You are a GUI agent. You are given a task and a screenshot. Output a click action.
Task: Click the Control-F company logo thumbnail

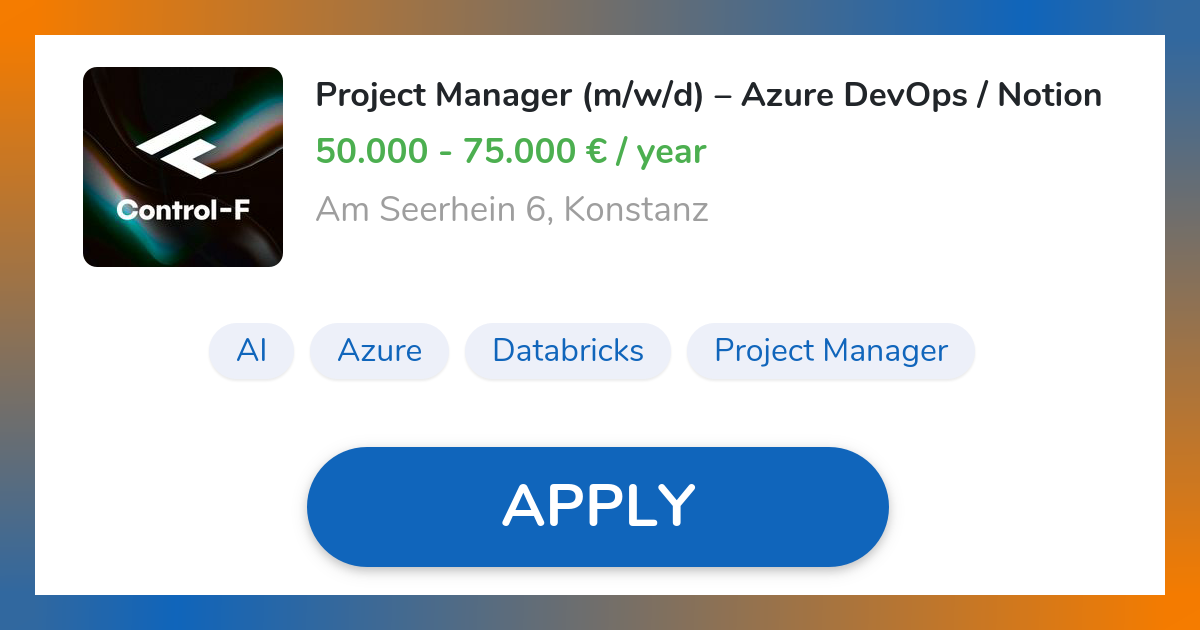(183, 167)
